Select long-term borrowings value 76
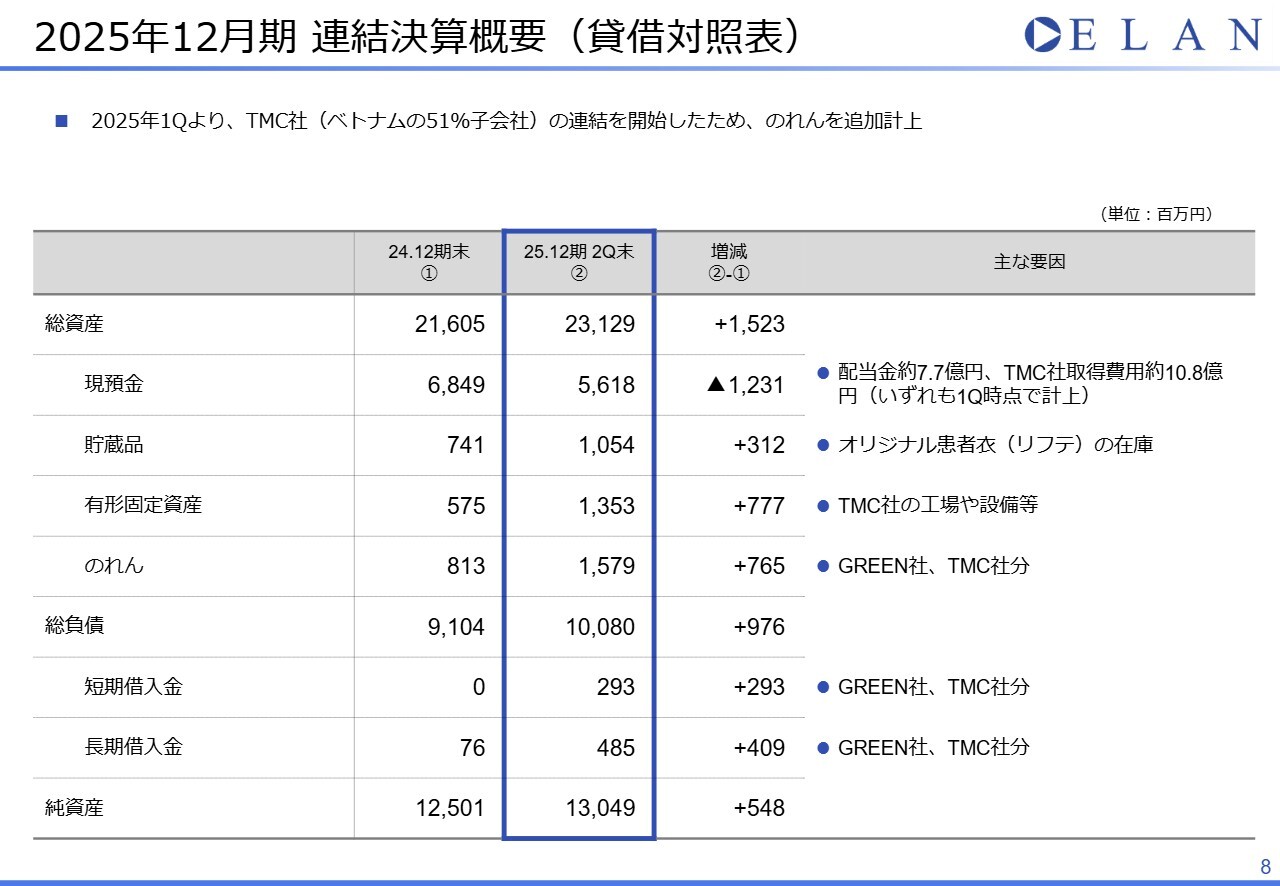 (473, 748)
